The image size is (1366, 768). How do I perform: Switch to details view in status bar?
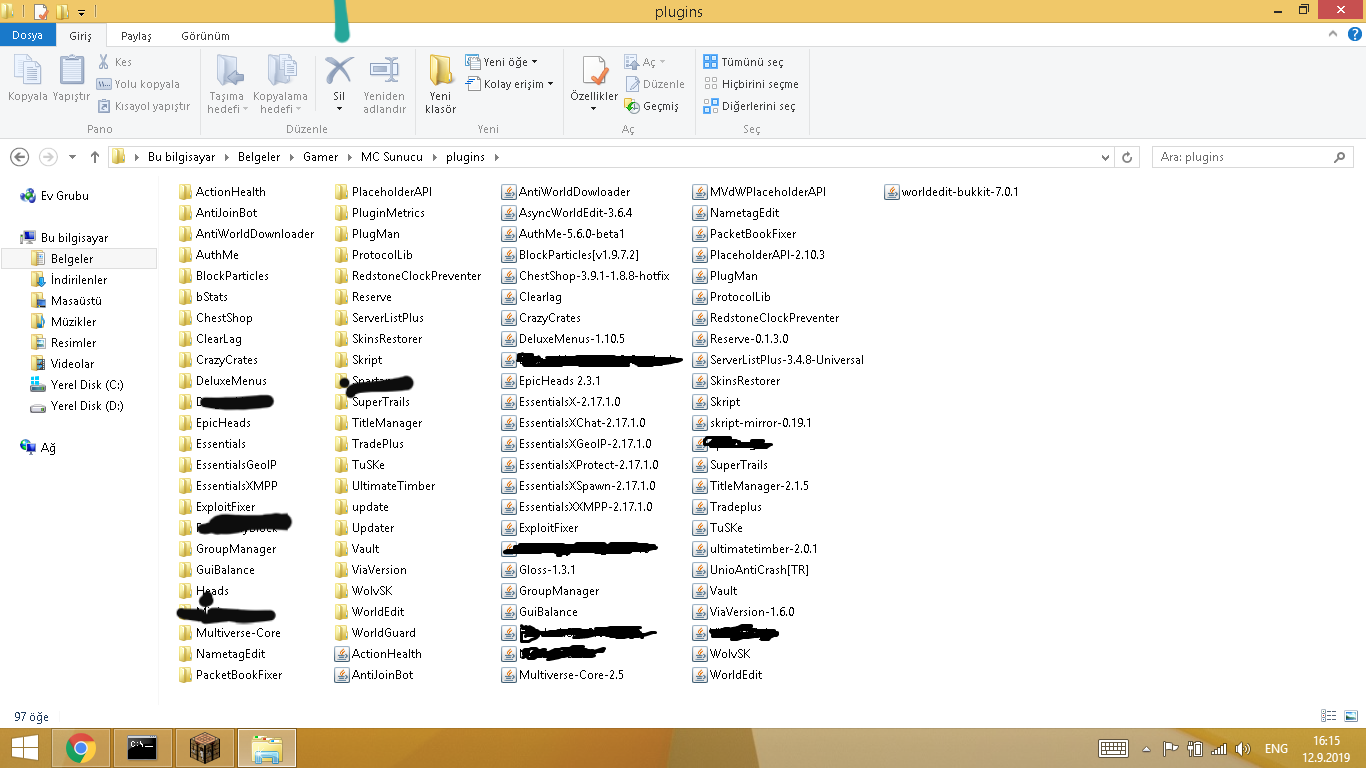1329,716
